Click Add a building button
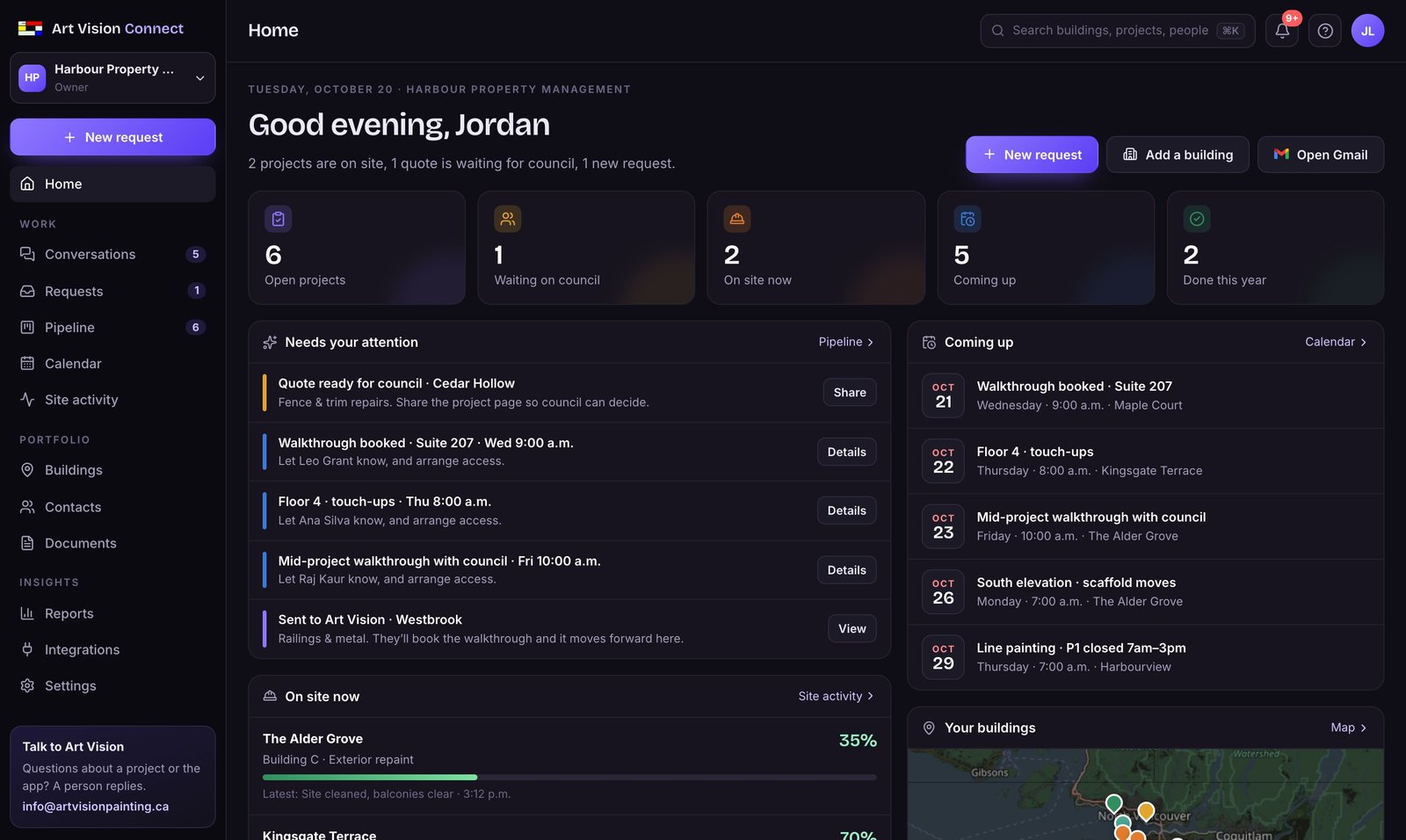This screenshot has width=1406, height=840. click(1178, 155)
